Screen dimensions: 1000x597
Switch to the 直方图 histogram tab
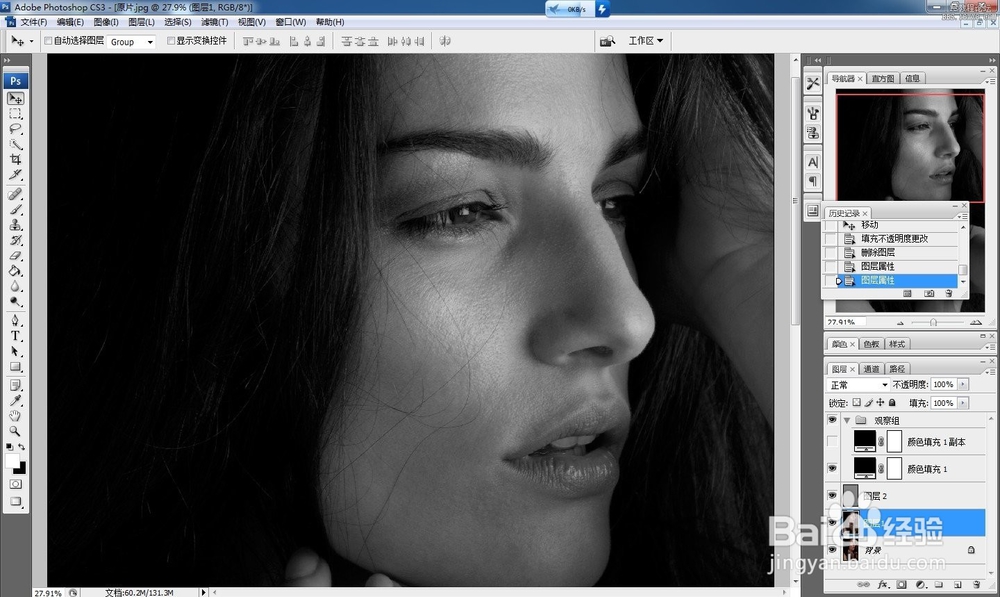click(883, 78)
